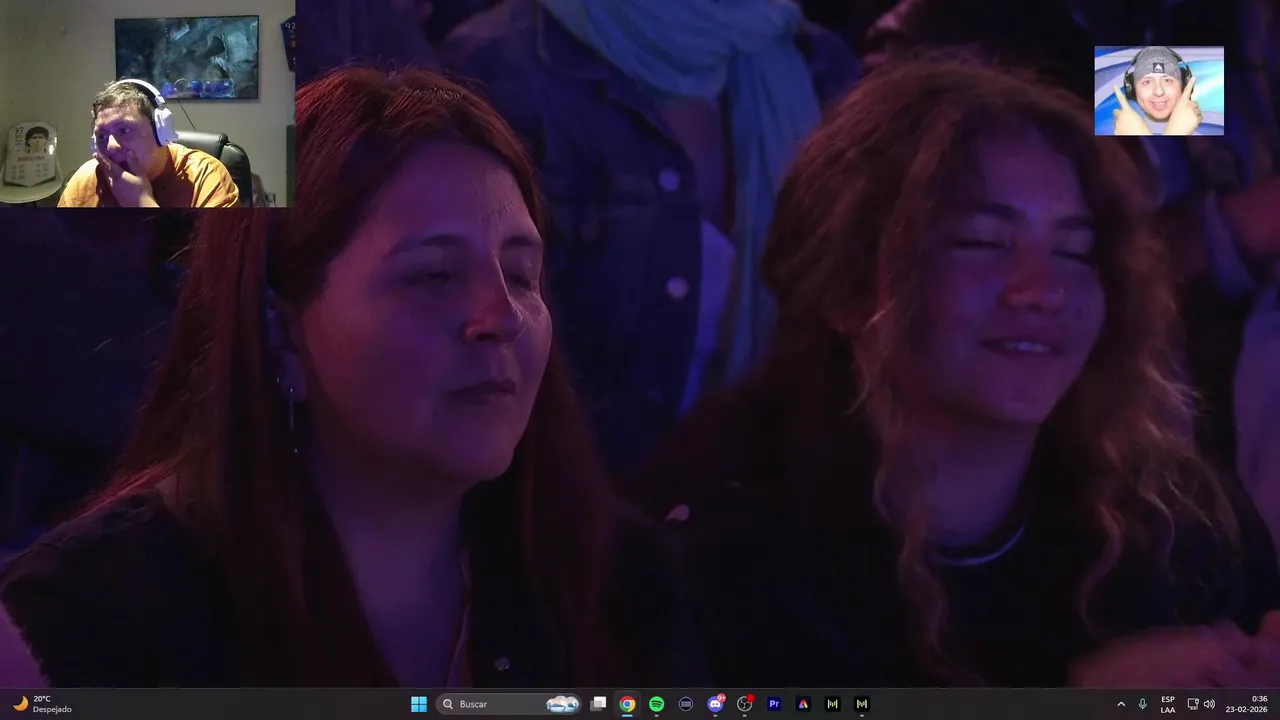Viewport: 1280px width, 720px height.
Task: Open OBS Studio from the taskbar
Action: click(744, 704)
